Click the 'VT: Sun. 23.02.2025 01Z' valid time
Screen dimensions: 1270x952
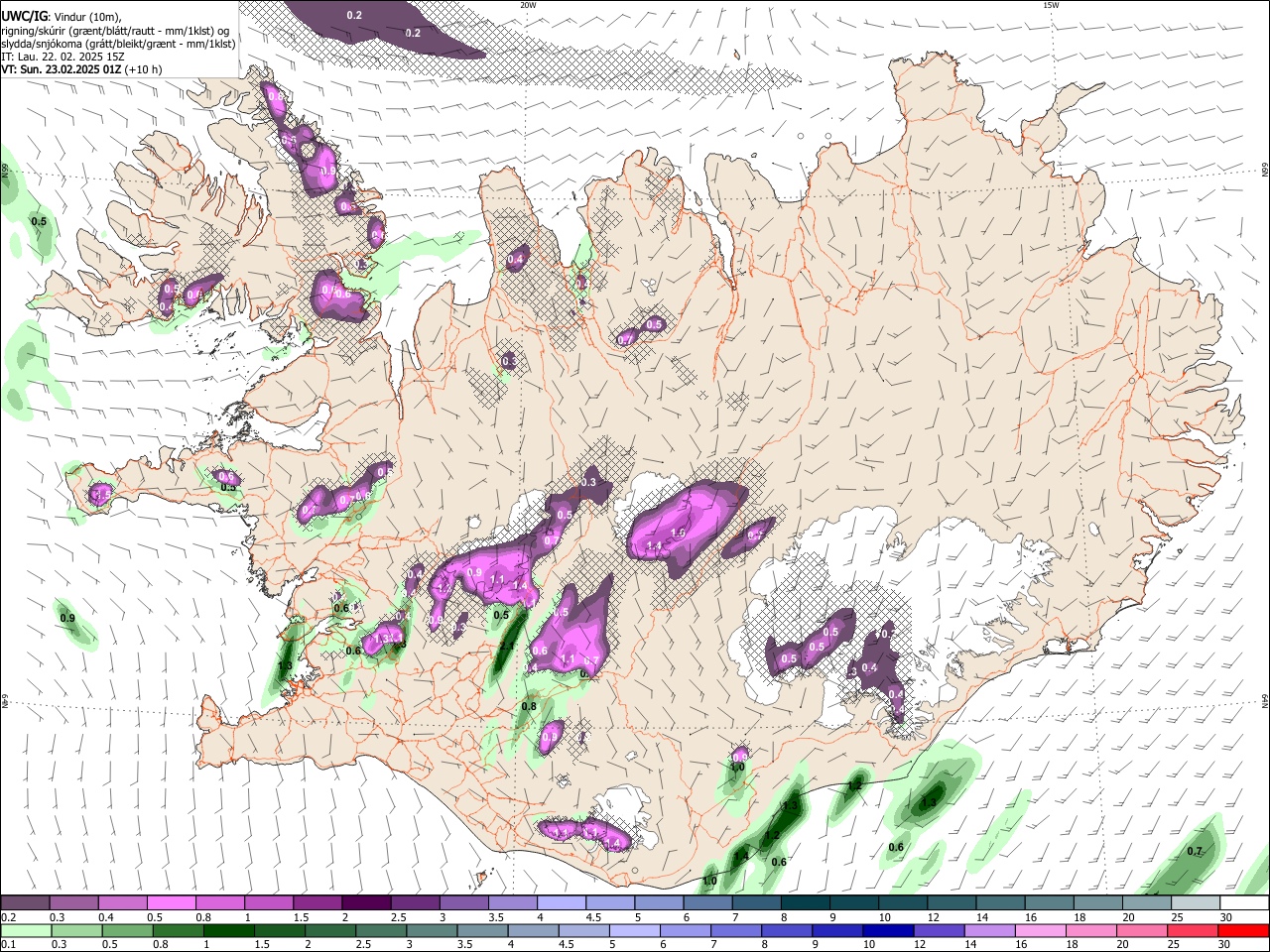62,69
